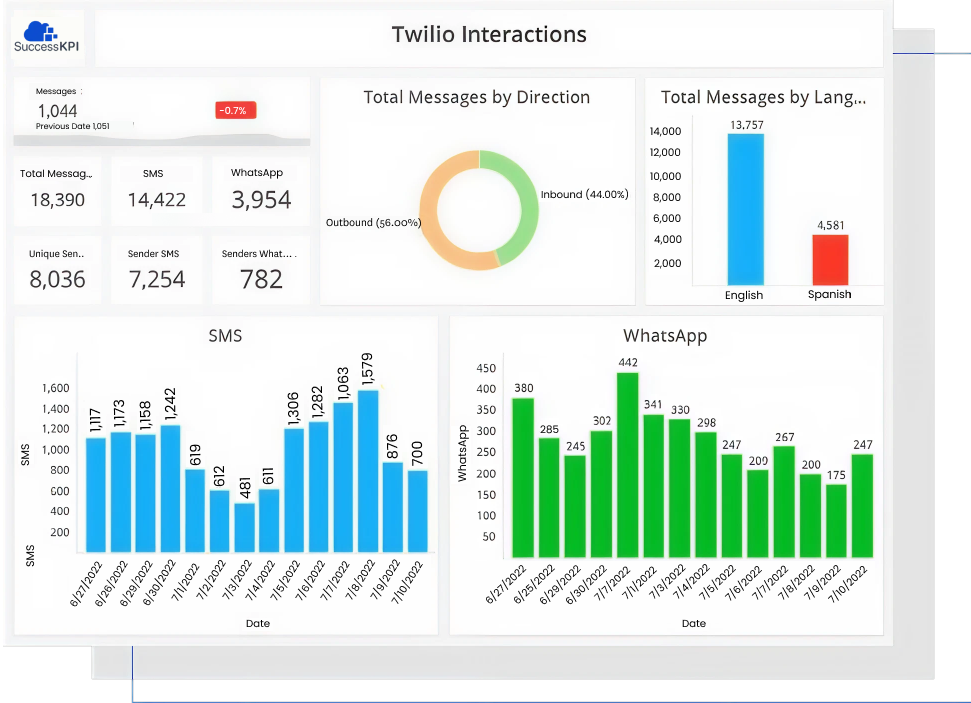
Task: Select the WhatsApp bar valued 298
Action: point(706,495)
